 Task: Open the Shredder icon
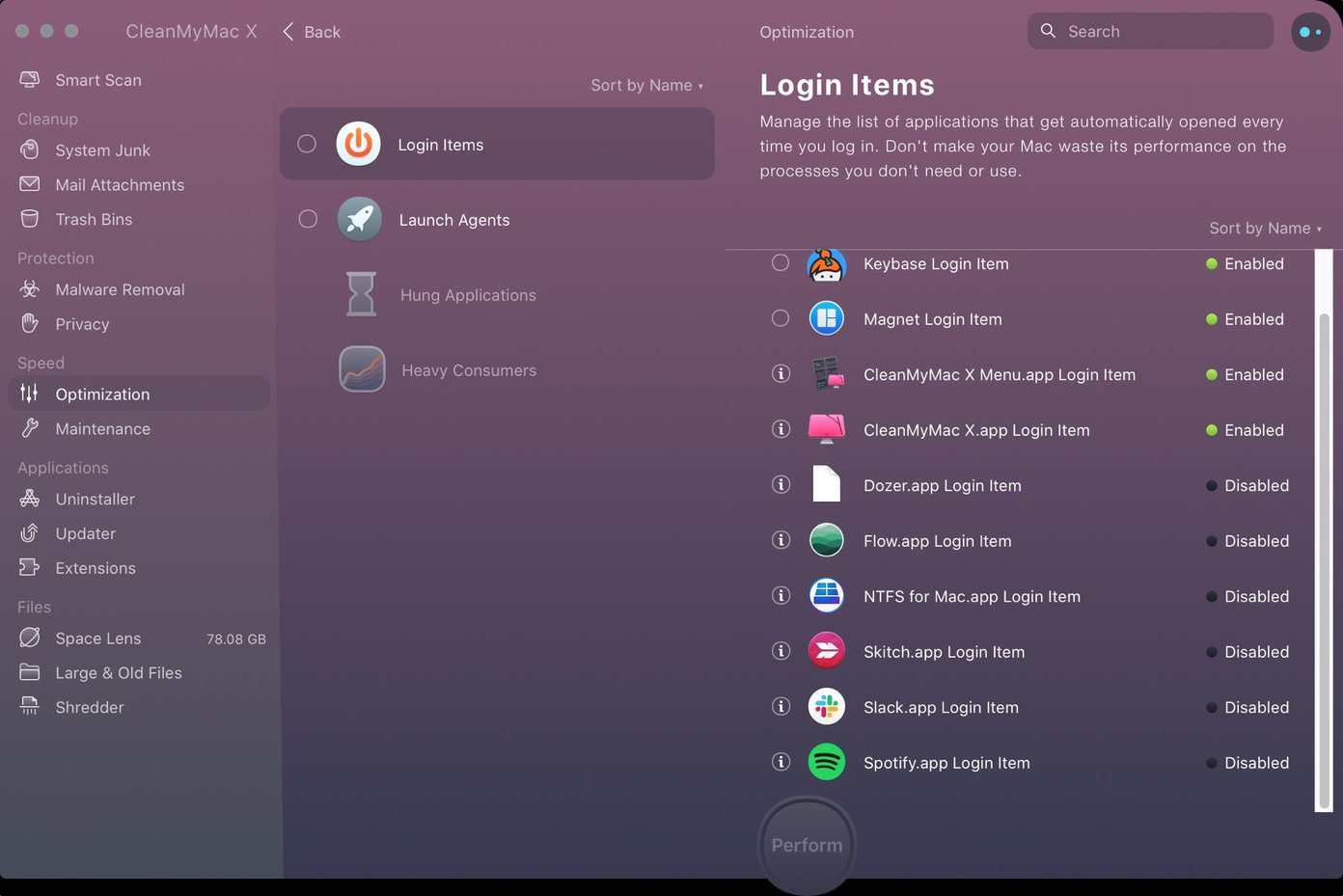click(30, 707)
